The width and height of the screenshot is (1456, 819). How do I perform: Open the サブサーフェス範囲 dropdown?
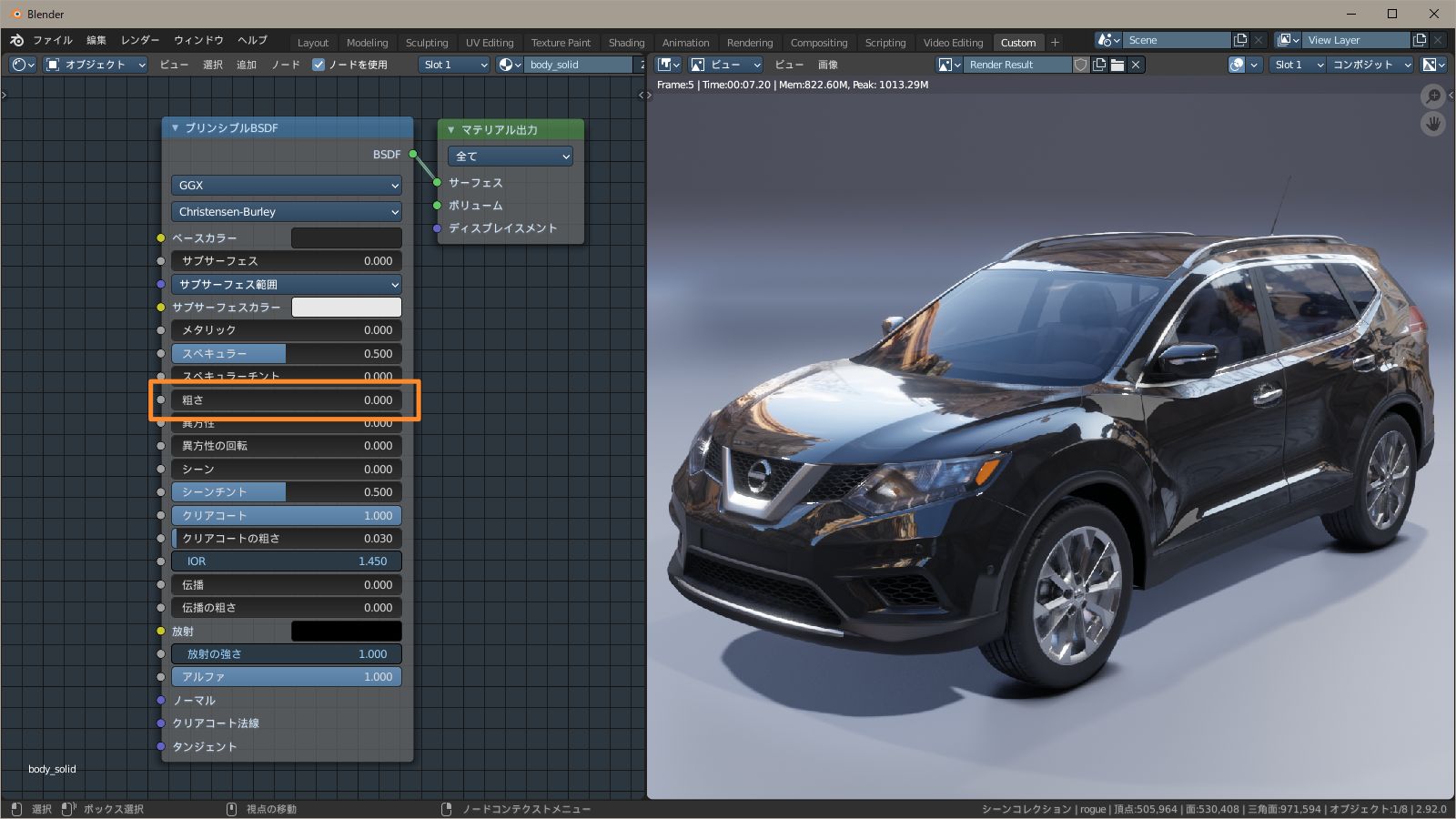click(x=287, y=284)
